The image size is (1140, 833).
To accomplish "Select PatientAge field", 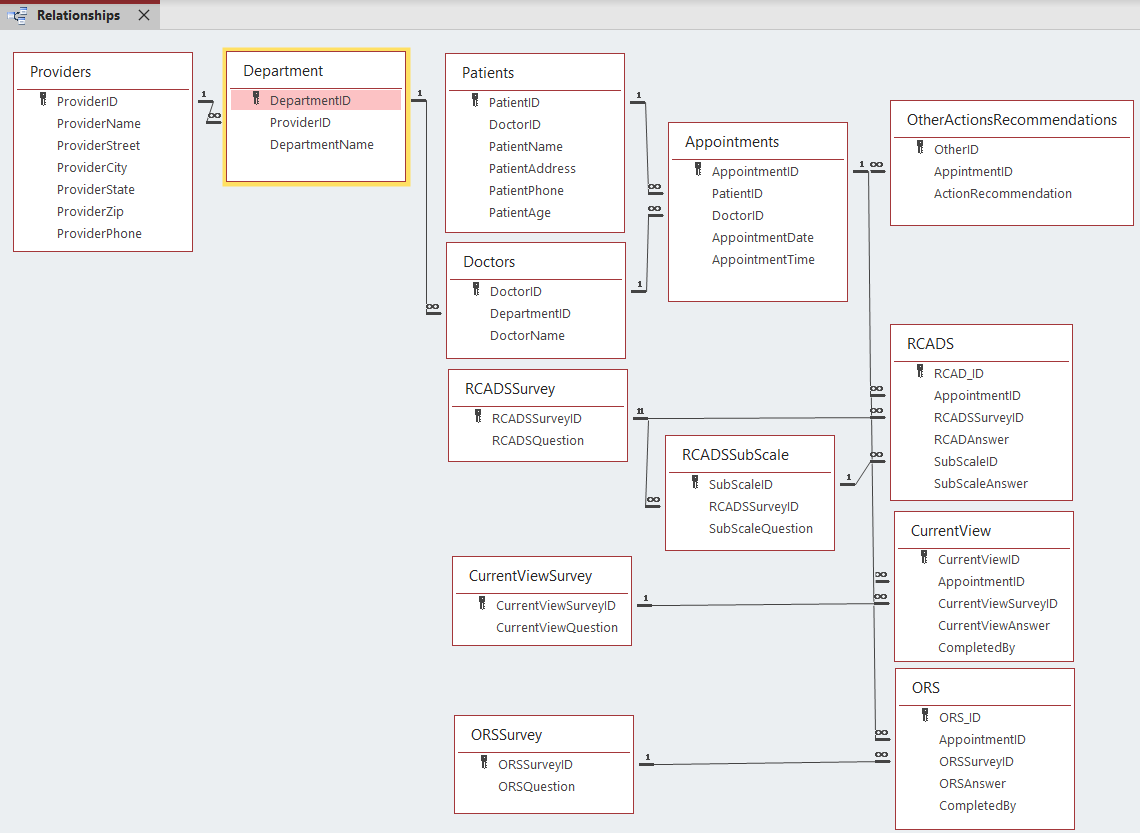I will point(520,212).
